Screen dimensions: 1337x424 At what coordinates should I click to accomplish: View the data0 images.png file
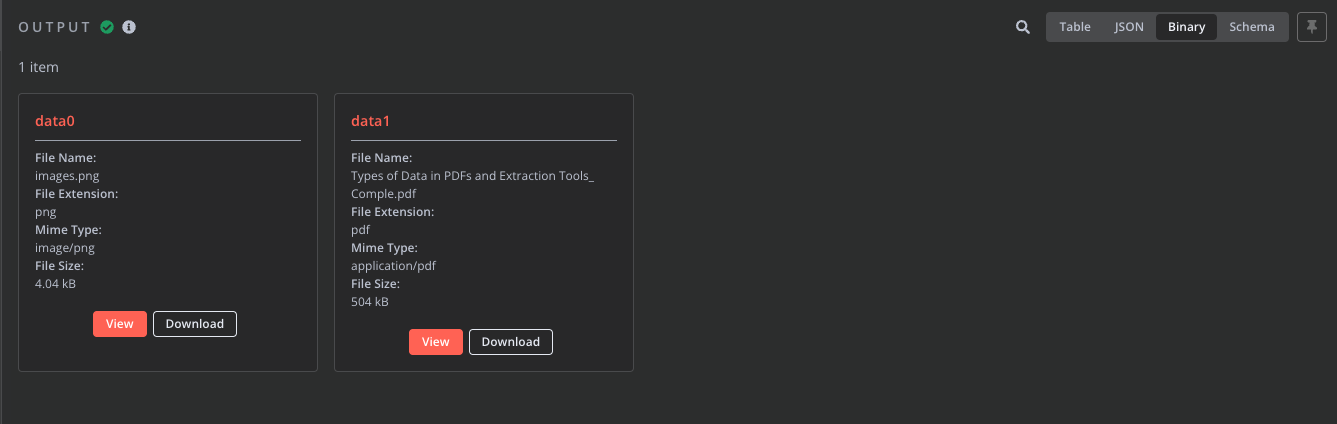point(120,324)
